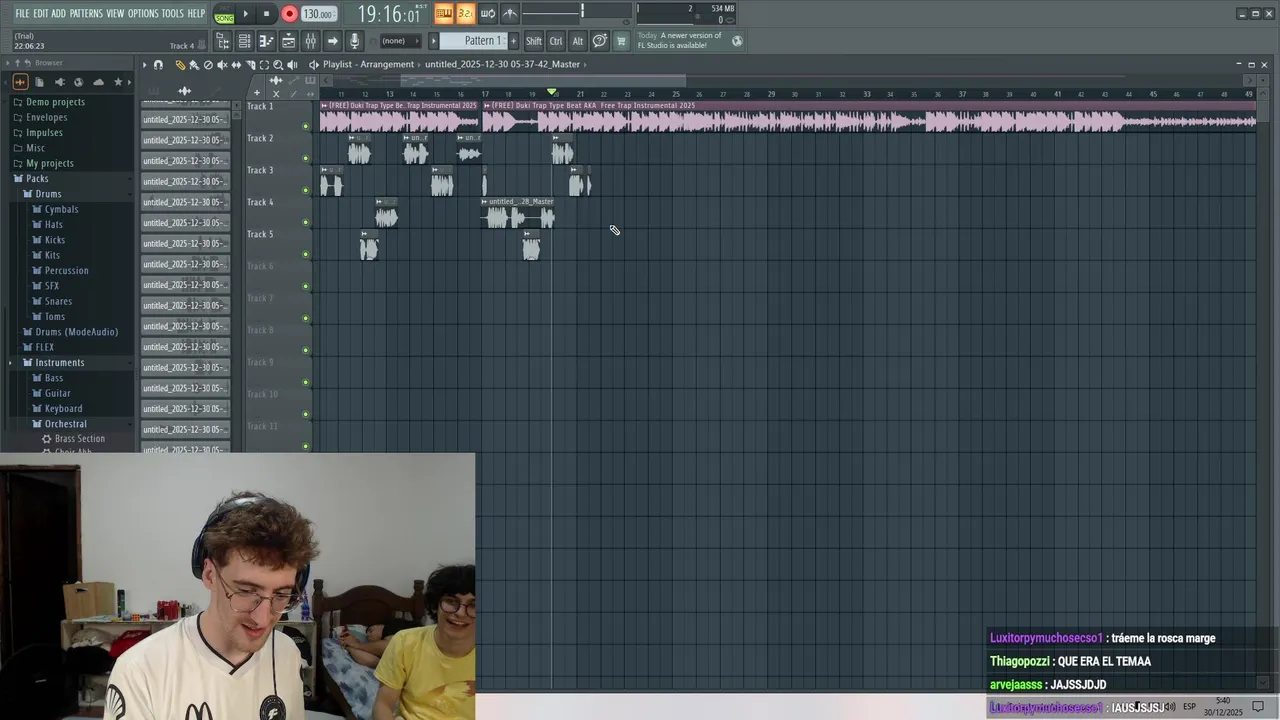This screenshot has width=1280, height=720.
Task: Show plugin database tab in Browser
Action: (x=59, y=82)
